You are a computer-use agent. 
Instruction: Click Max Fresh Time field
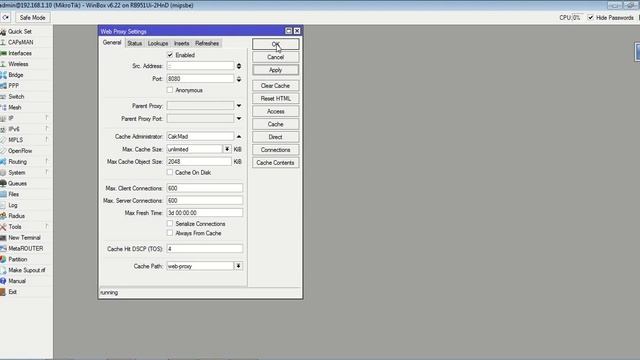coord(204,213)
